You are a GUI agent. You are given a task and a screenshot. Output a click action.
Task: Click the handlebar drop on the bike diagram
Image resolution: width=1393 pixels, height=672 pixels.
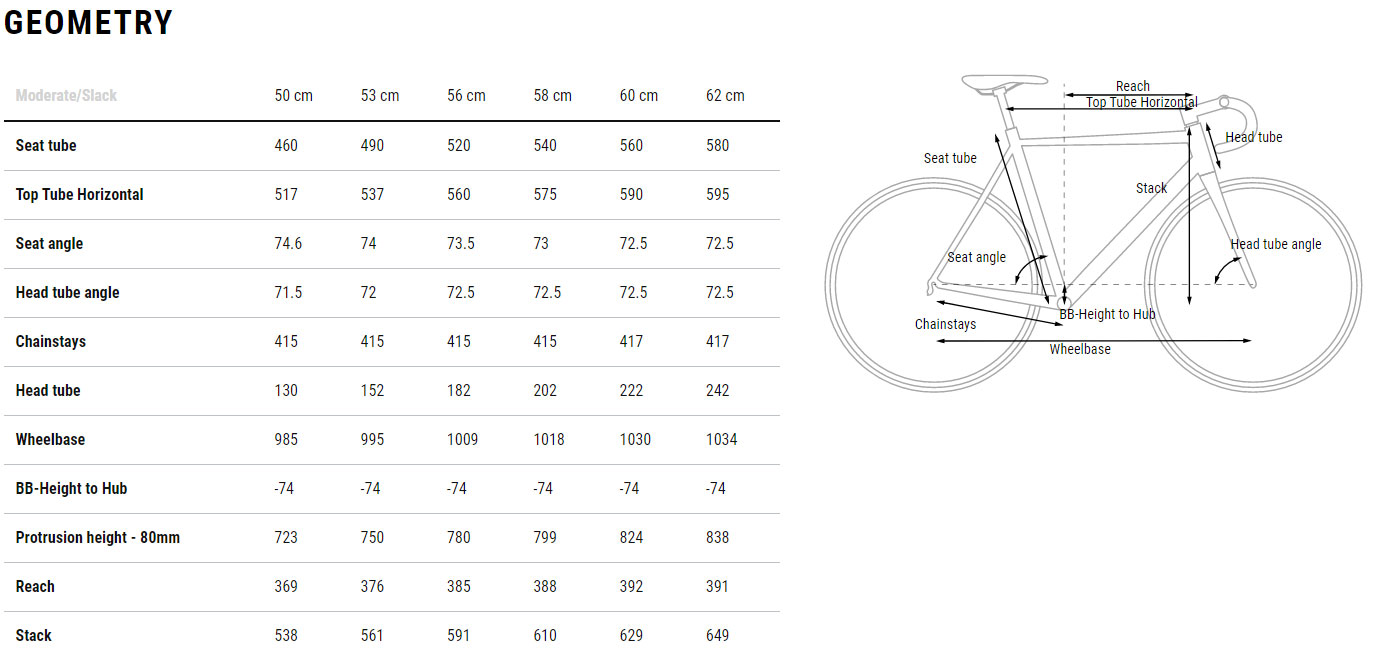[1238, 112]
